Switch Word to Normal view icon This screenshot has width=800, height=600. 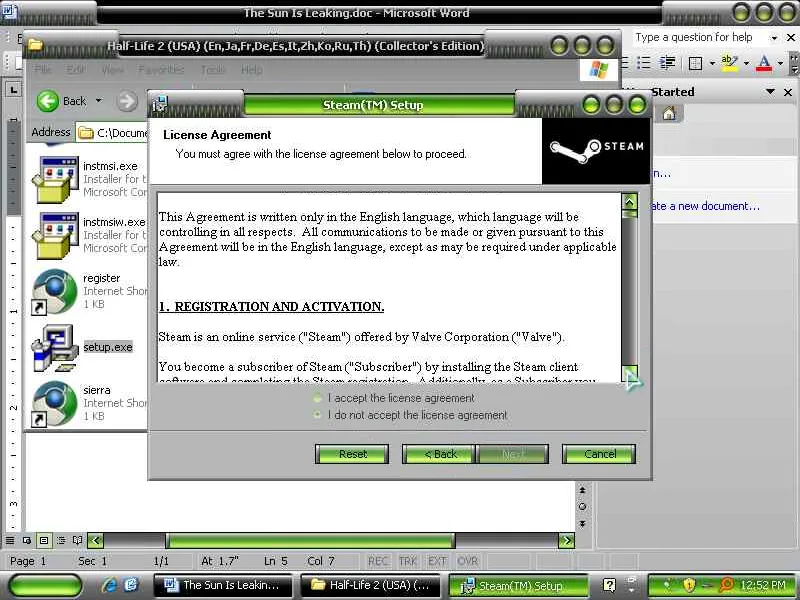[10, 540]
